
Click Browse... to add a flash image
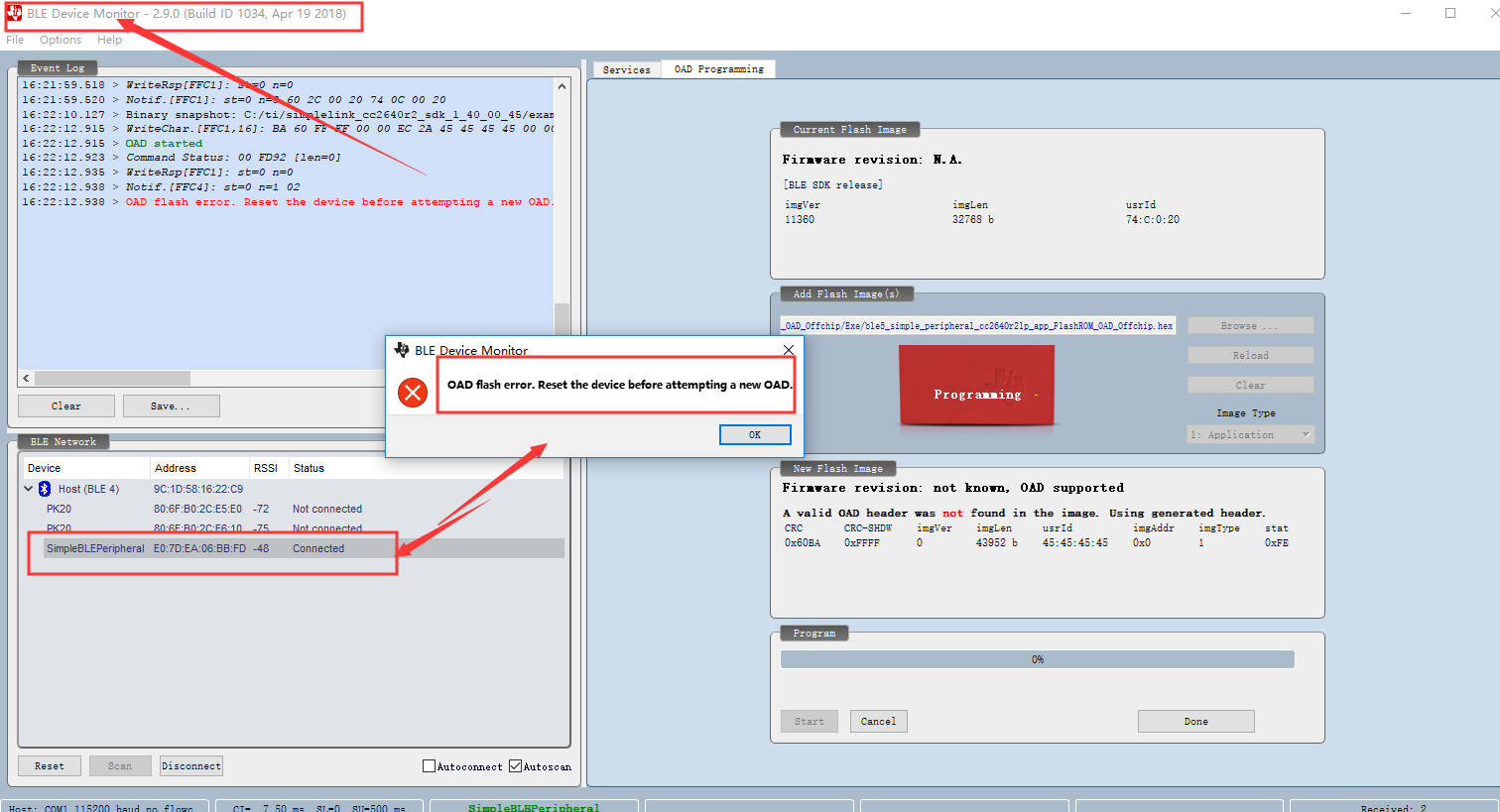pos(1251,325)
